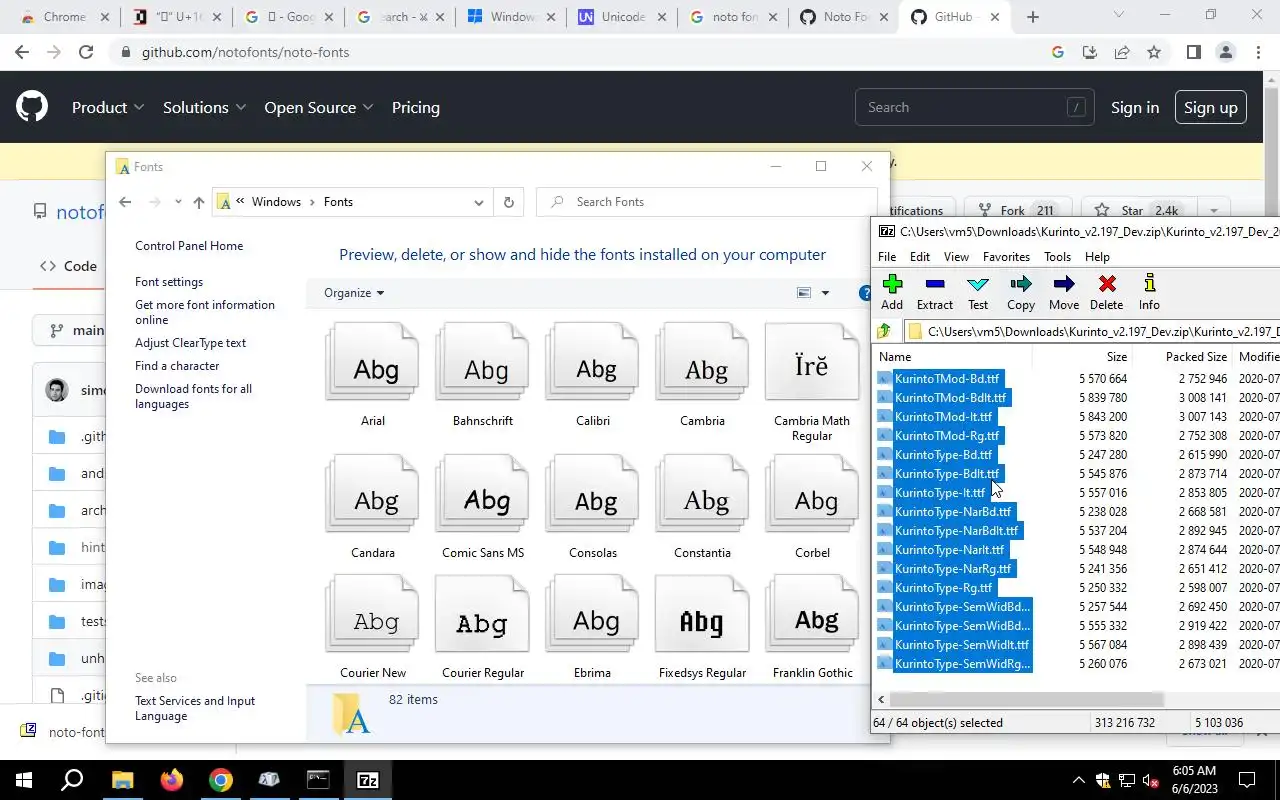1280x800 pixels.
Task: Open the Info tool in 7-Zip
Action: 1149,292
